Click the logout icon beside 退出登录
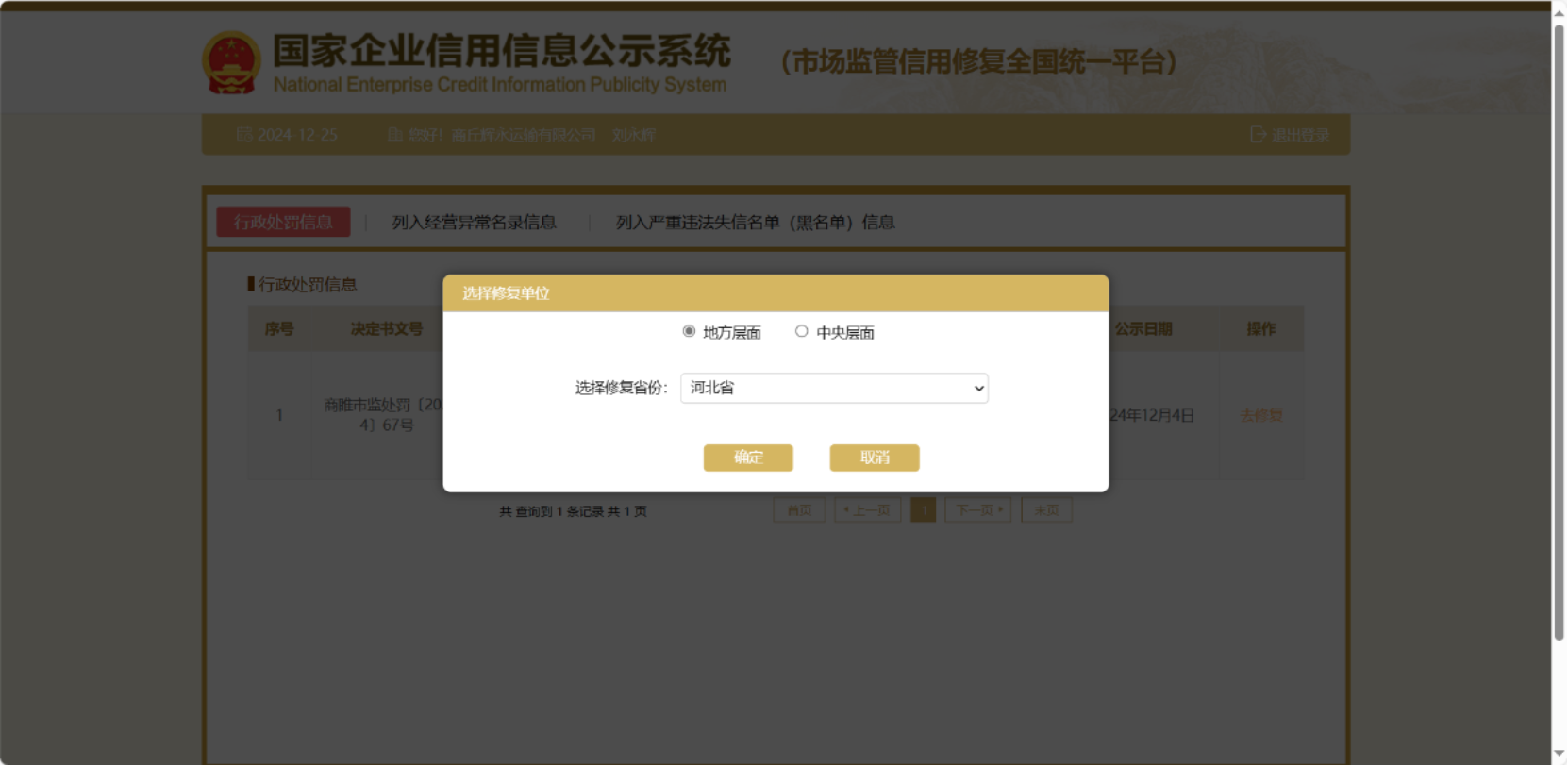 (x=1258, y=135)
